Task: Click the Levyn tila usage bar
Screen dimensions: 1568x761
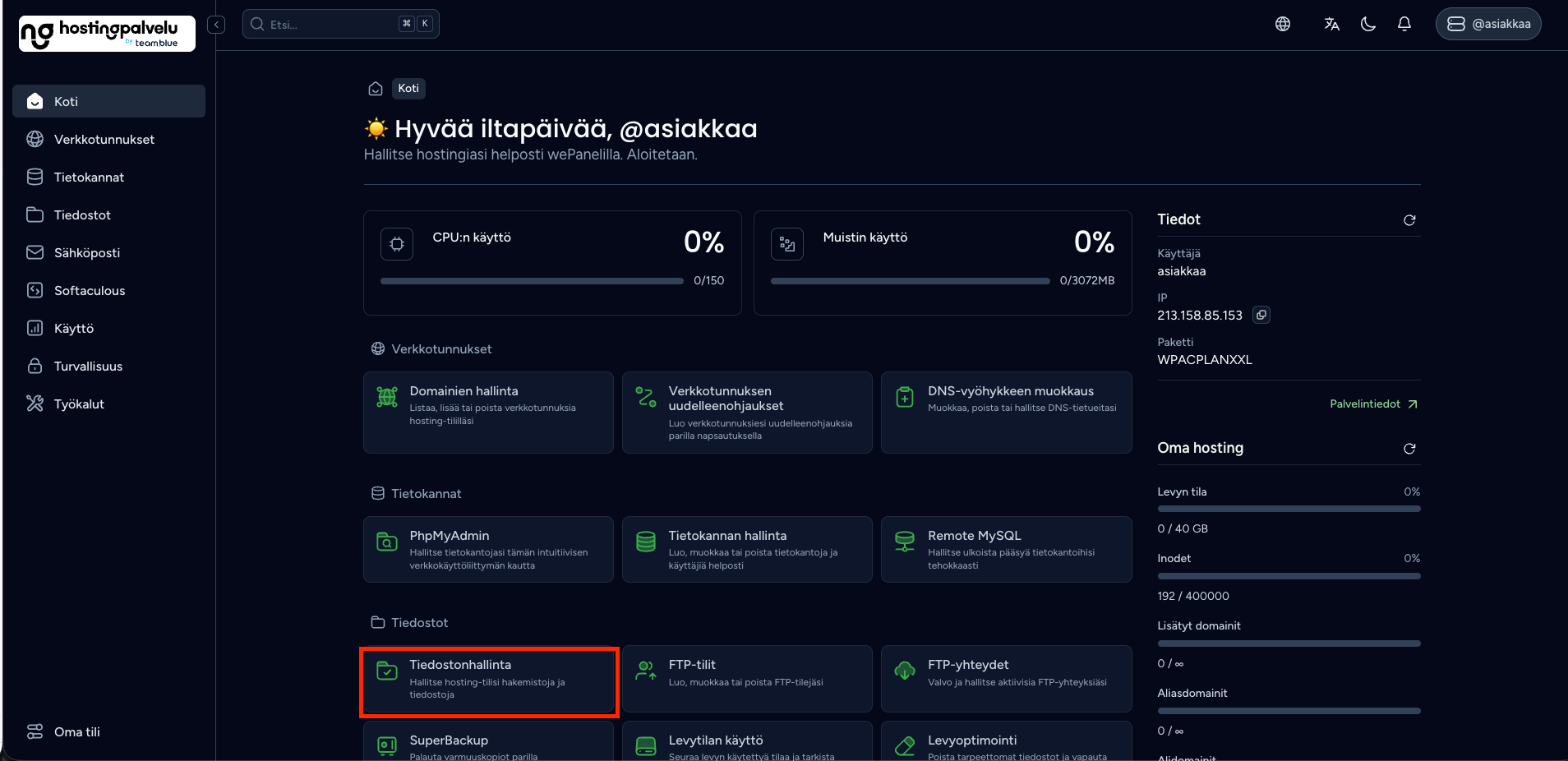Action: (x=1289, y=509)
